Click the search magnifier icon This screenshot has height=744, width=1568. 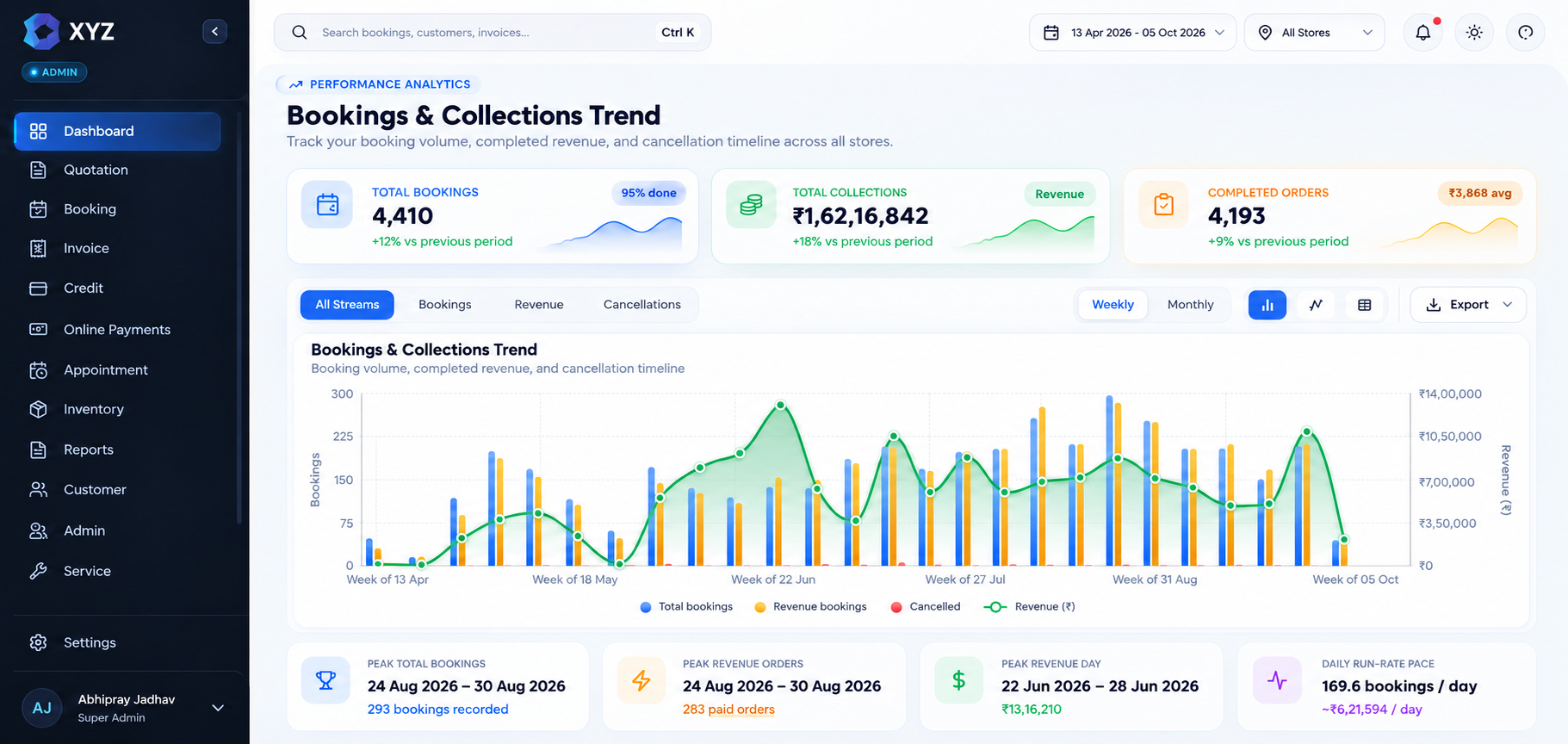tap(300, 33)
